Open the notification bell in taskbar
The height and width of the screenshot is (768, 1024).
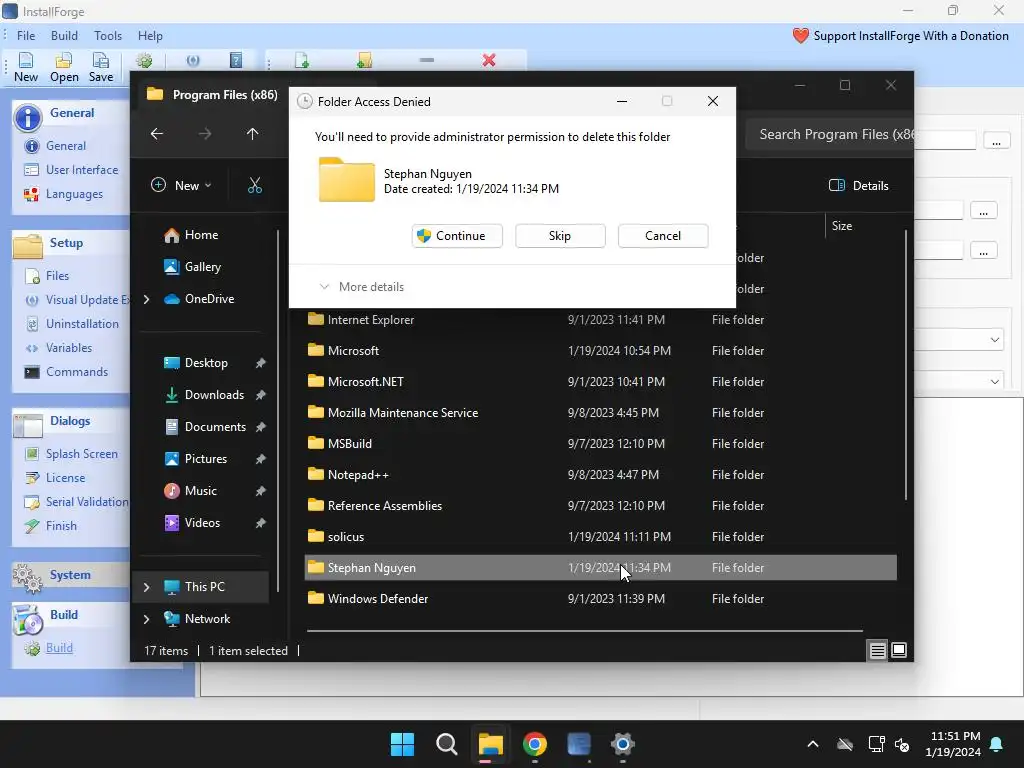click(997, 744)
